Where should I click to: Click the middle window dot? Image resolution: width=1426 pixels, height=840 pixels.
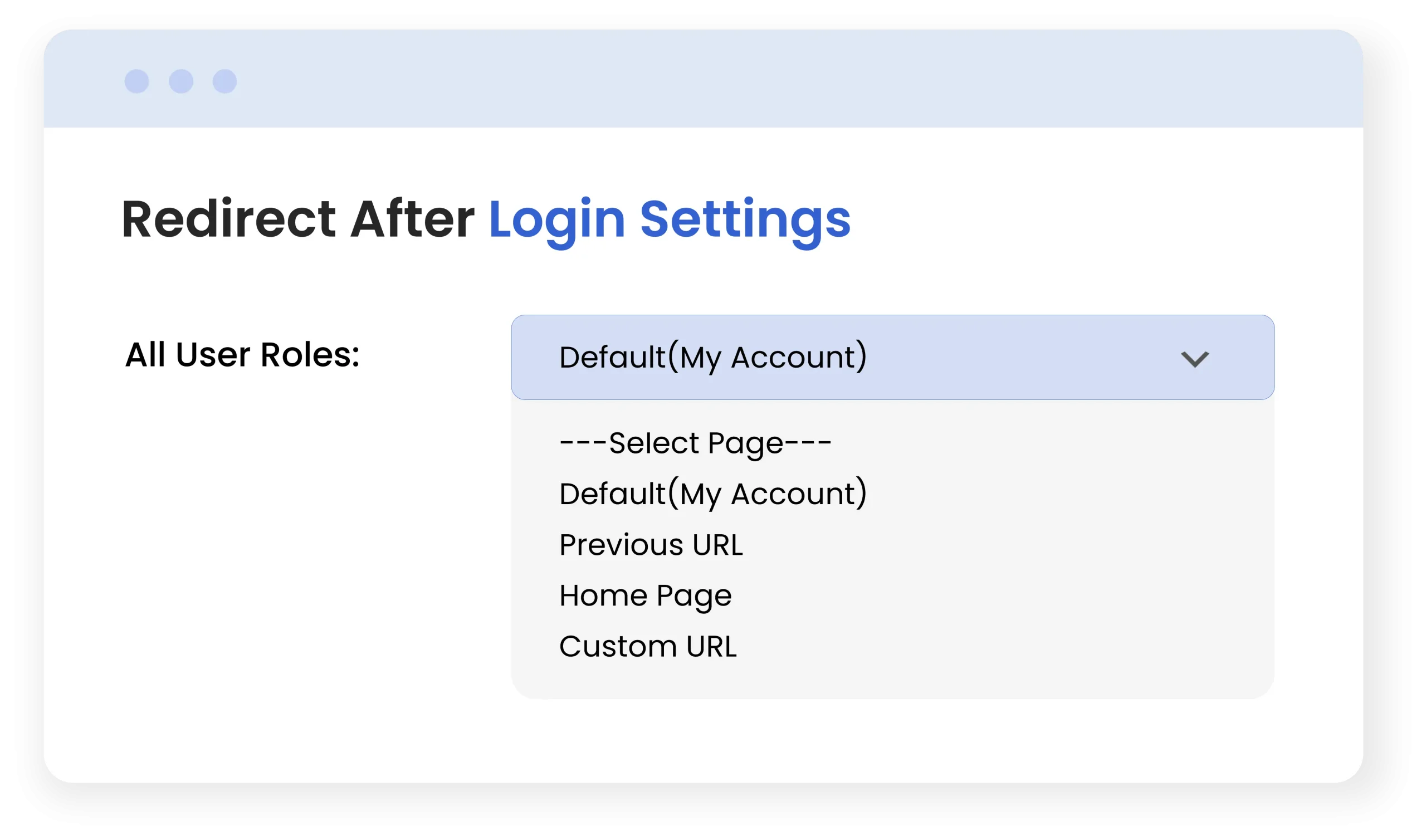[181, 81]
